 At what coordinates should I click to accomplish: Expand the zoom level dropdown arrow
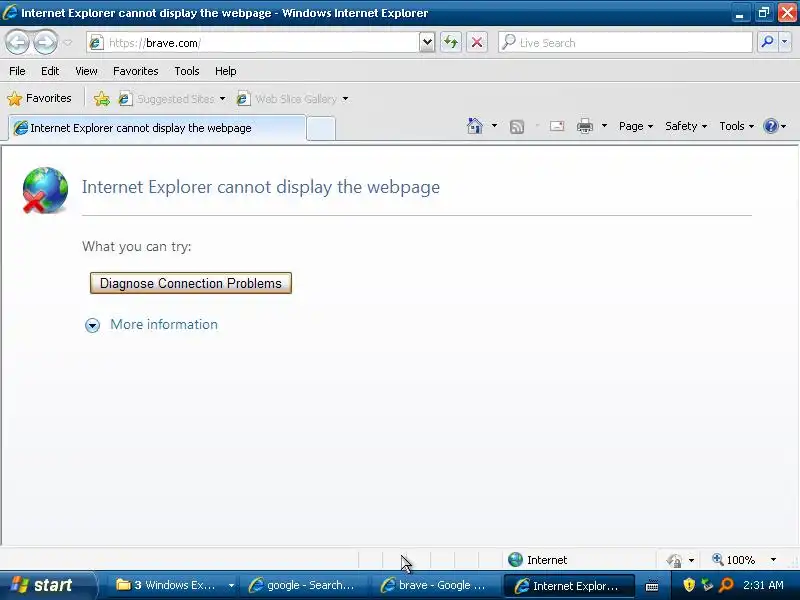coord(773,560)
